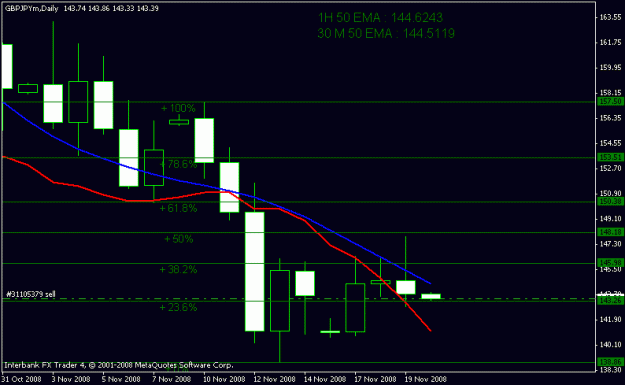Click the + 61.8% Fibonacci level label
This screenshot has height=385, width=625.
[178, 208]
